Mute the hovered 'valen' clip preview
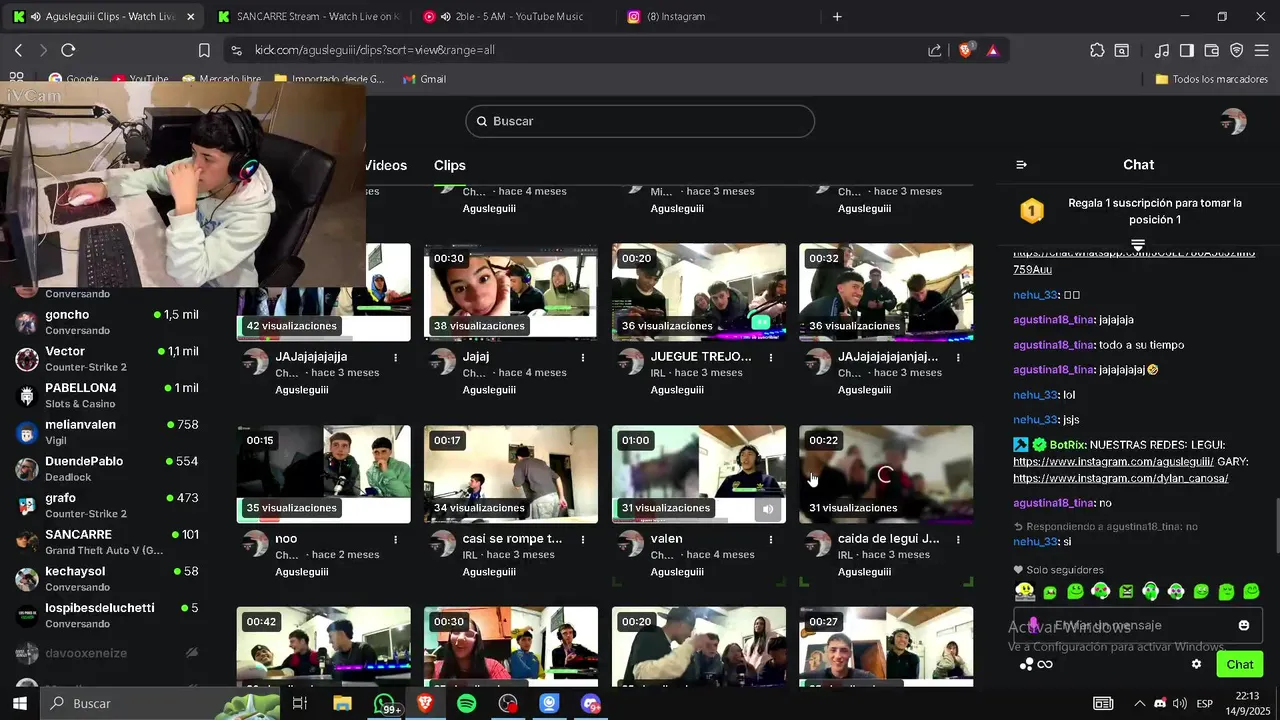1280x720 pixels. point(768,509)
